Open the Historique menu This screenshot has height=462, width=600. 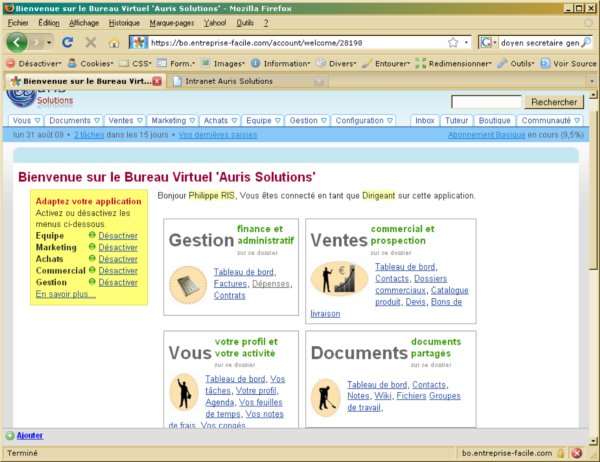coord(124,23)
